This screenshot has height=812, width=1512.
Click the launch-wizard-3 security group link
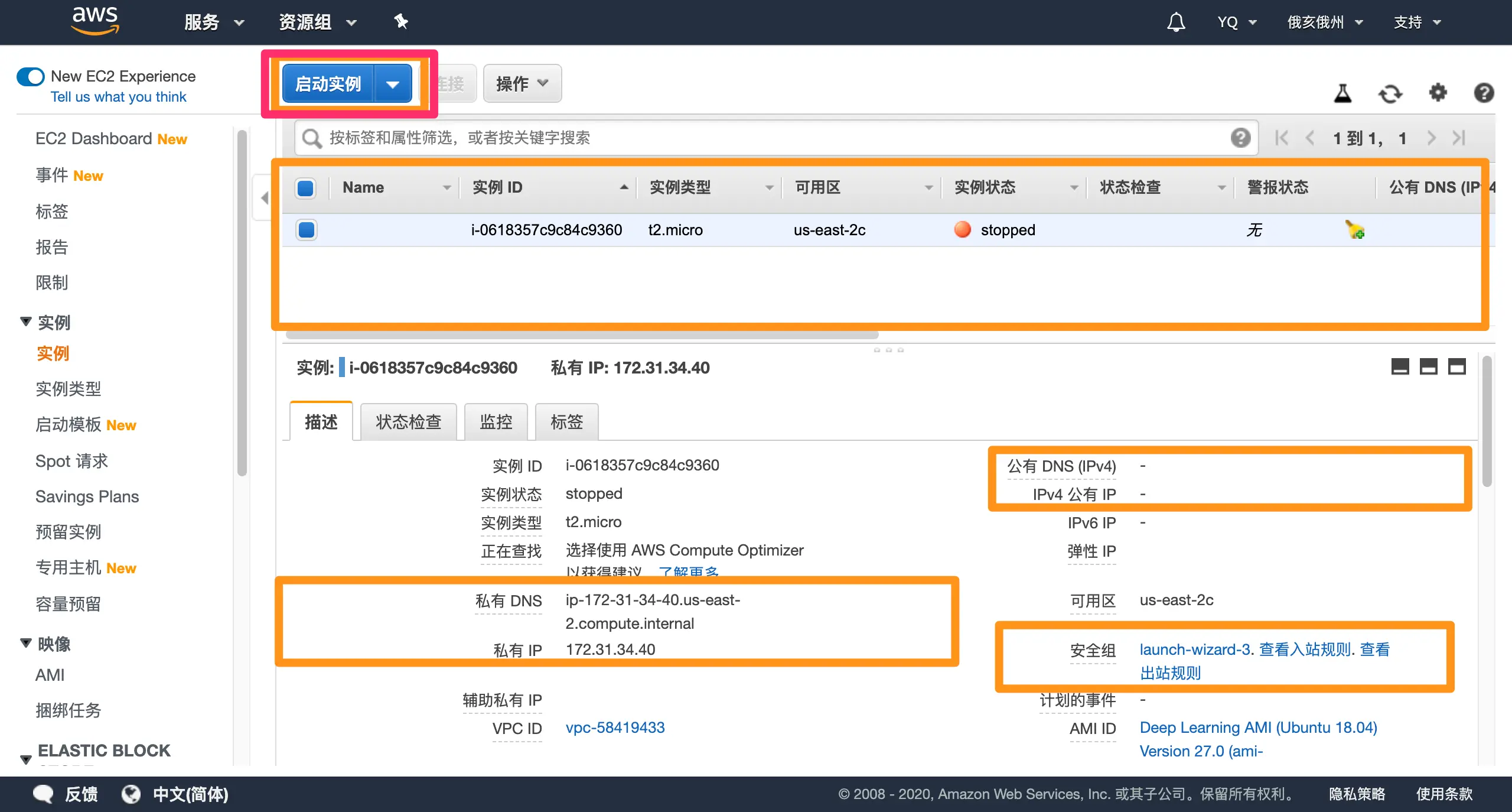[x=1194, y=649]
